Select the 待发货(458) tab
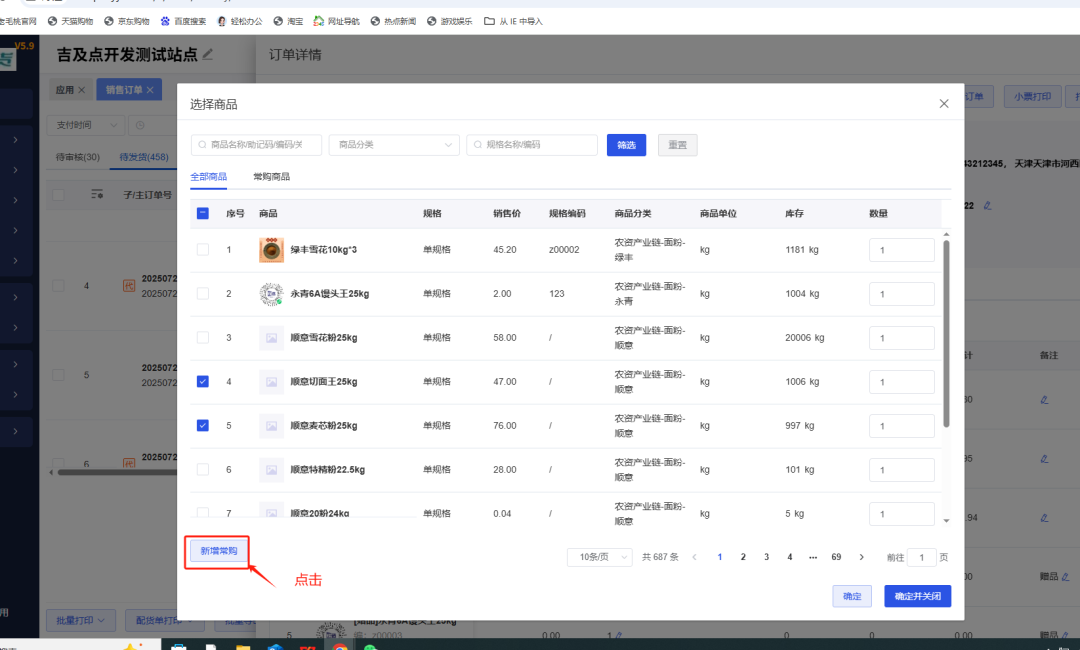Screen dimensions: 1080x650 pos(144,157)
